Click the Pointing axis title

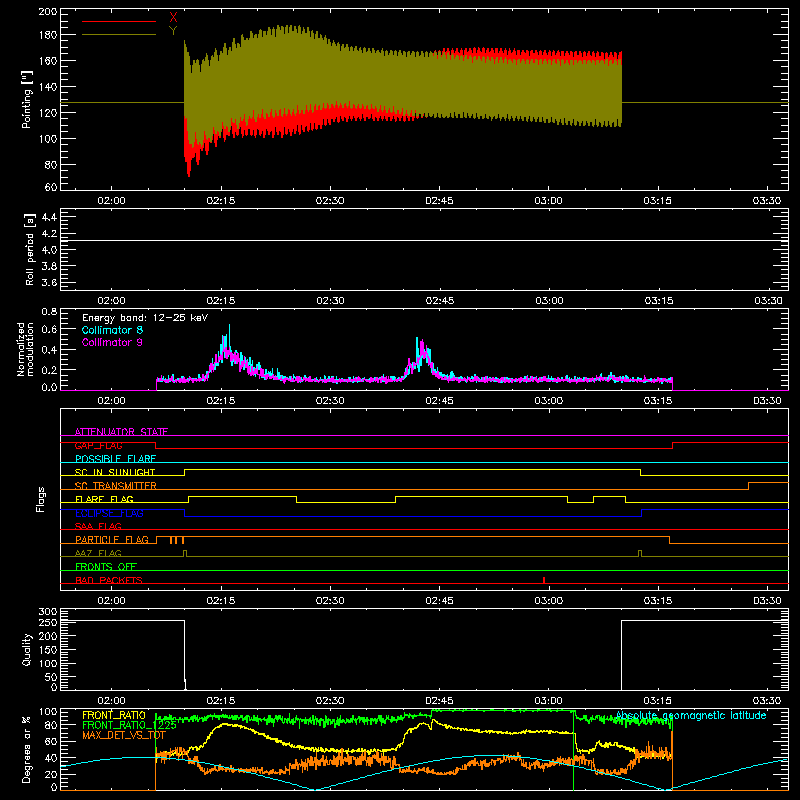coord(27,99)
